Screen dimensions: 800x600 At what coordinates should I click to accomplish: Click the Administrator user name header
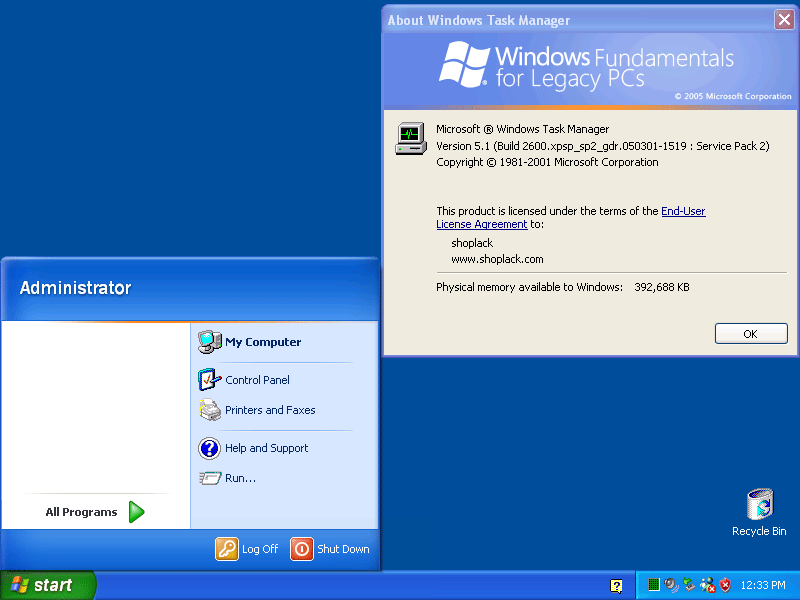pos(76,288)
